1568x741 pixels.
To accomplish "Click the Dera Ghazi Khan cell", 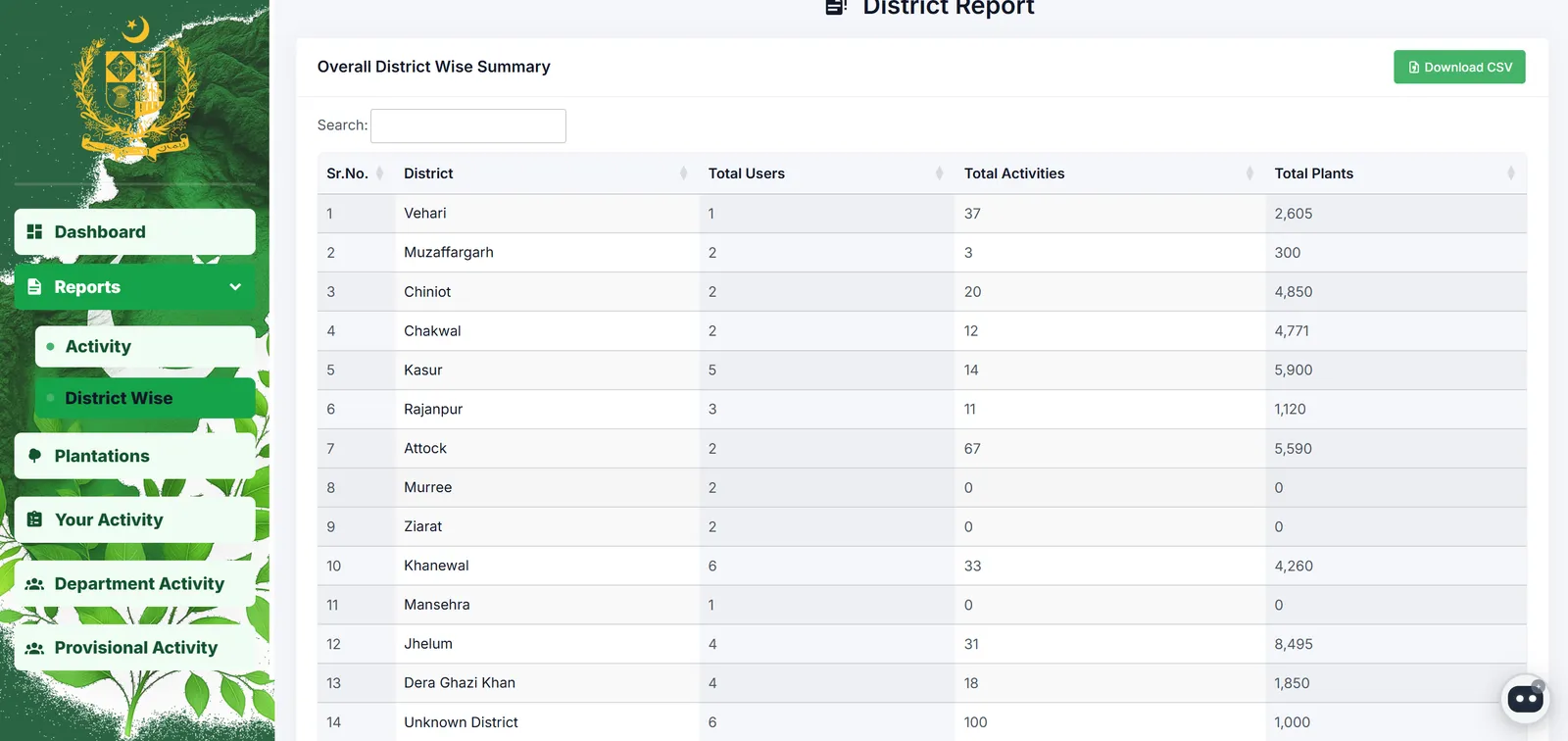I will click(x=547, y=683).
